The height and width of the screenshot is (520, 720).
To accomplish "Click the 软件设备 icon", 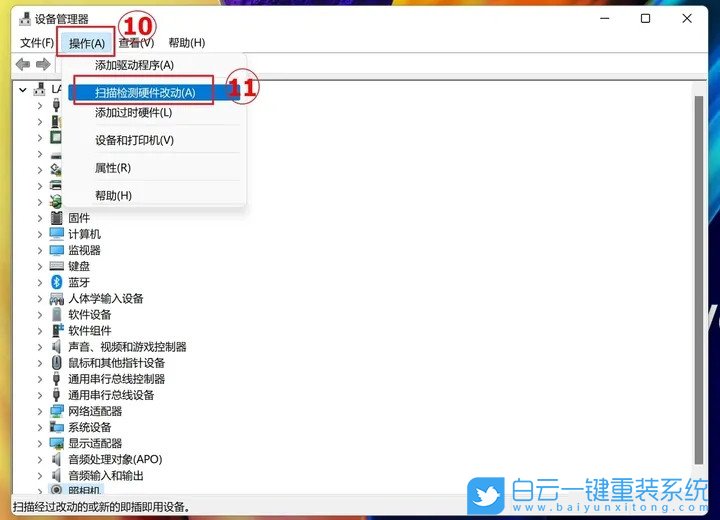I will point(56,315).
